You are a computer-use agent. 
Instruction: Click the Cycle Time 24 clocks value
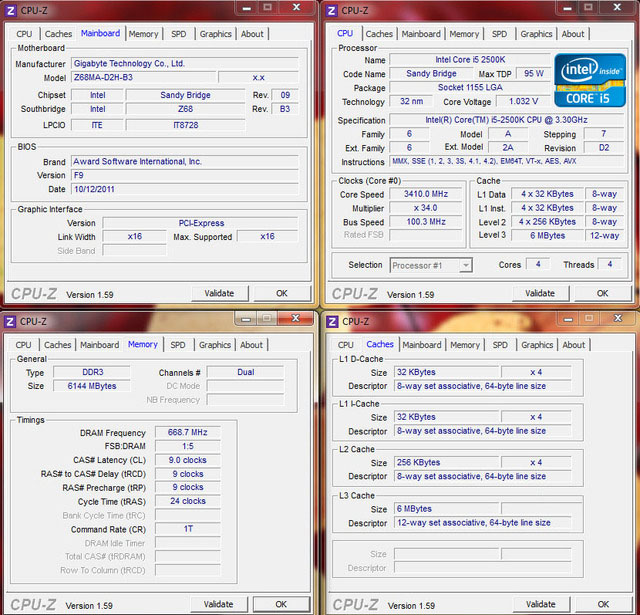pyautogui.click(x=188, y=501)
